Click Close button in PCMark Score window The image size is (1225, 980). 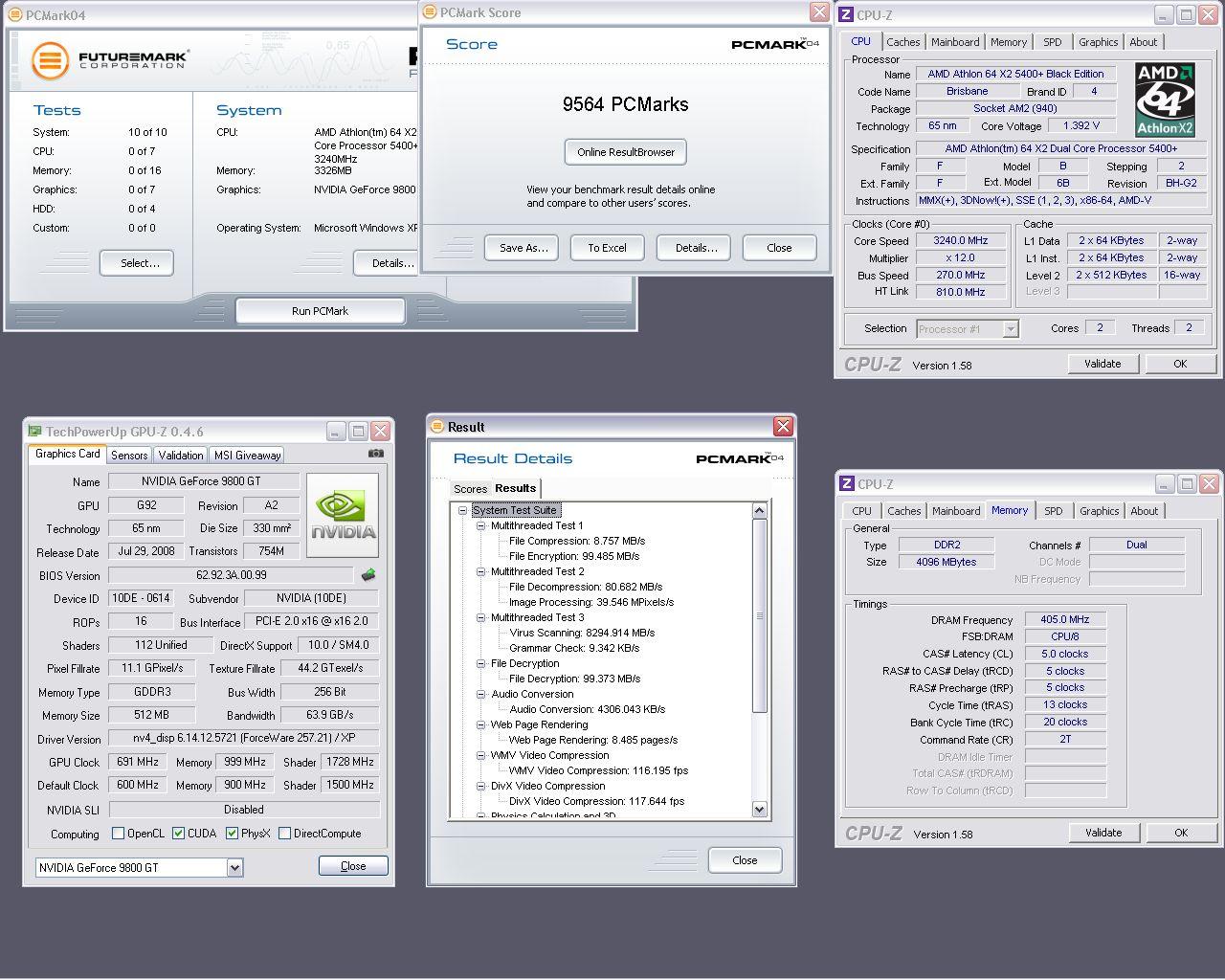point(779,248)
